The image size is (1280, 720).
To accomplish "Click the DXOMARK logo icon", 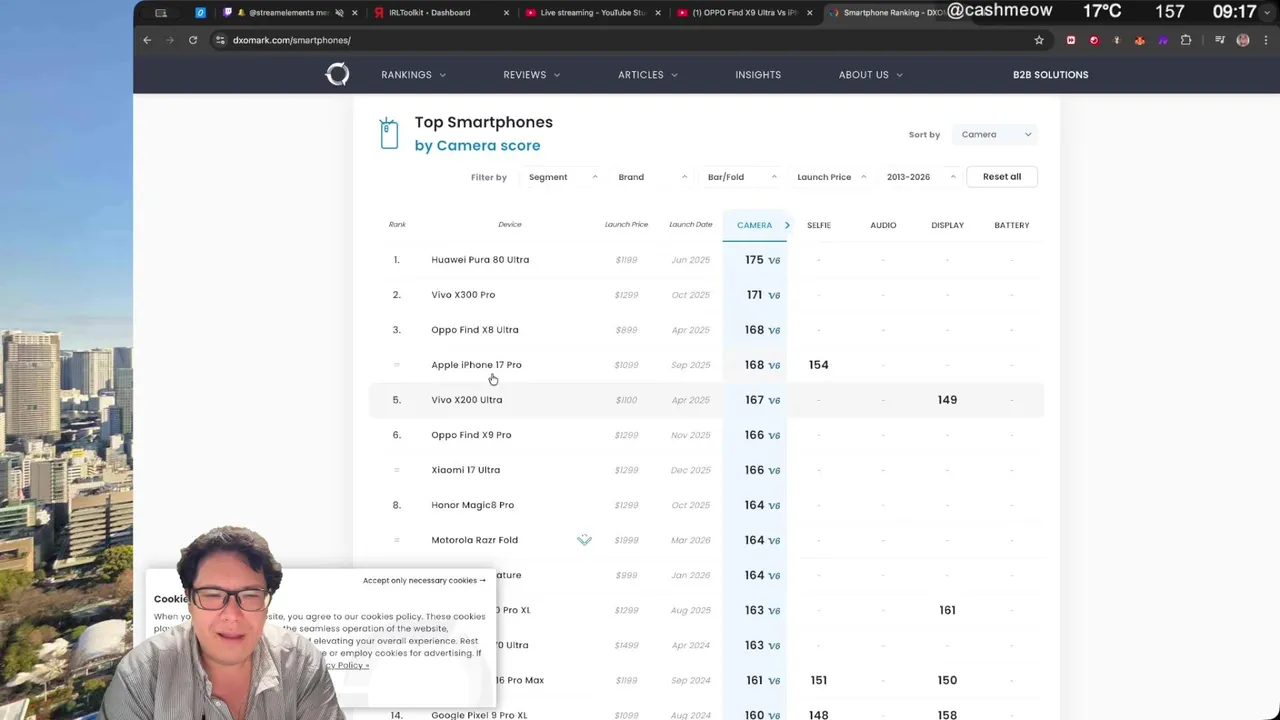I will (337, 74).
